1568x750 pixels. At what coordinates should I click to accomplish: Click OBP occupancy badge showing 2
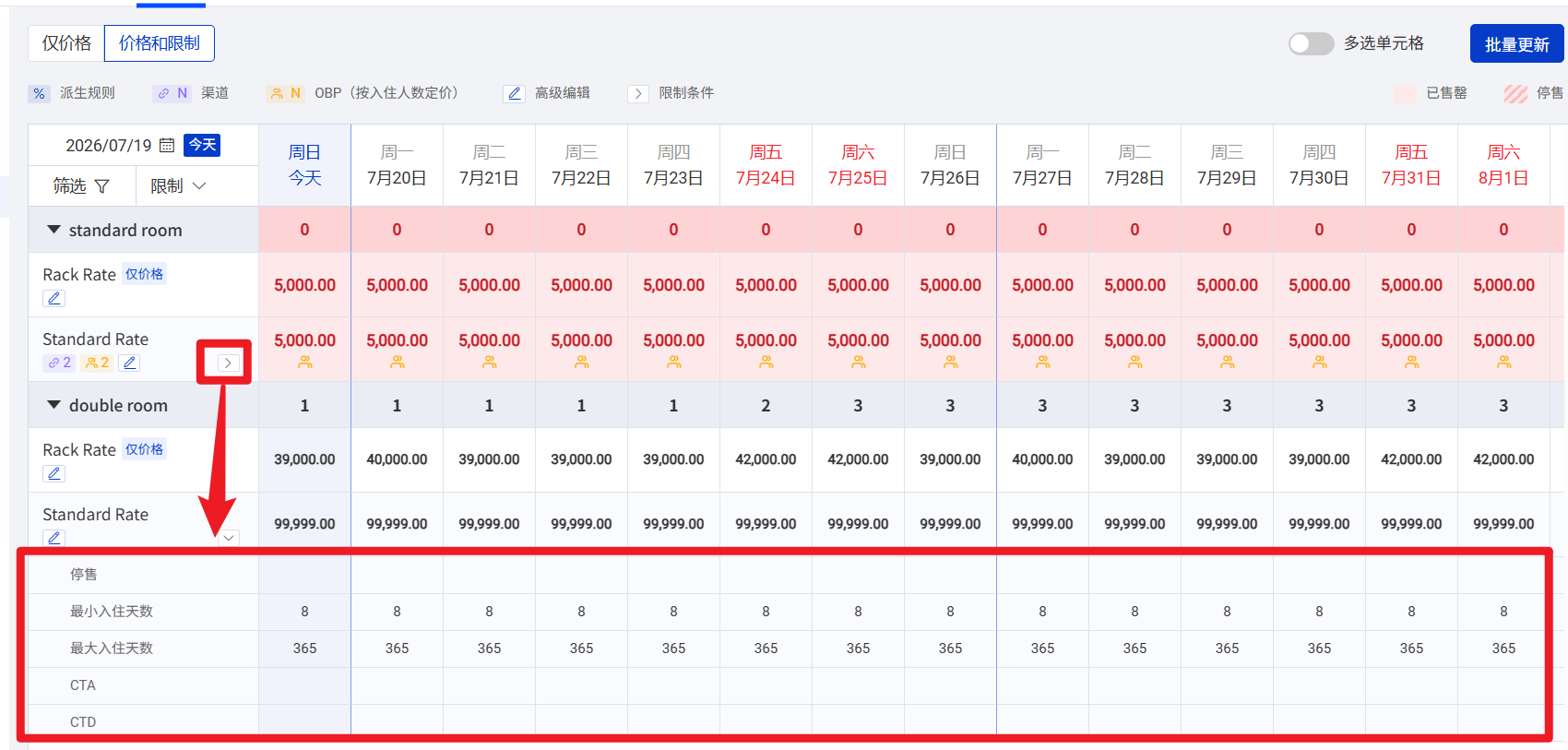click(x=97, y=363)
